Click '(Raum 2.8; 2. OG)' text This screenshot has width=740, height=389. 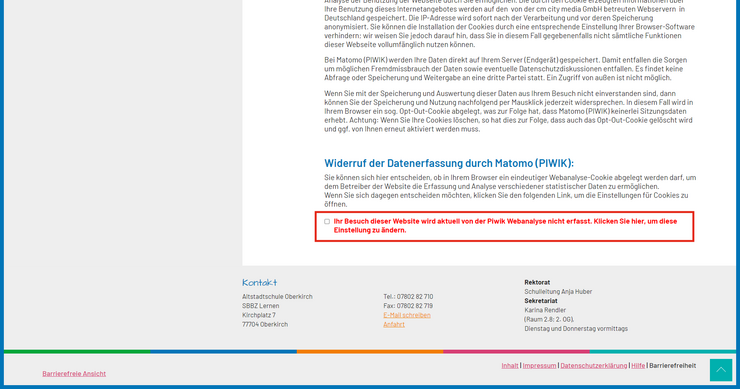pyautogui.click(x=549, y=320)
